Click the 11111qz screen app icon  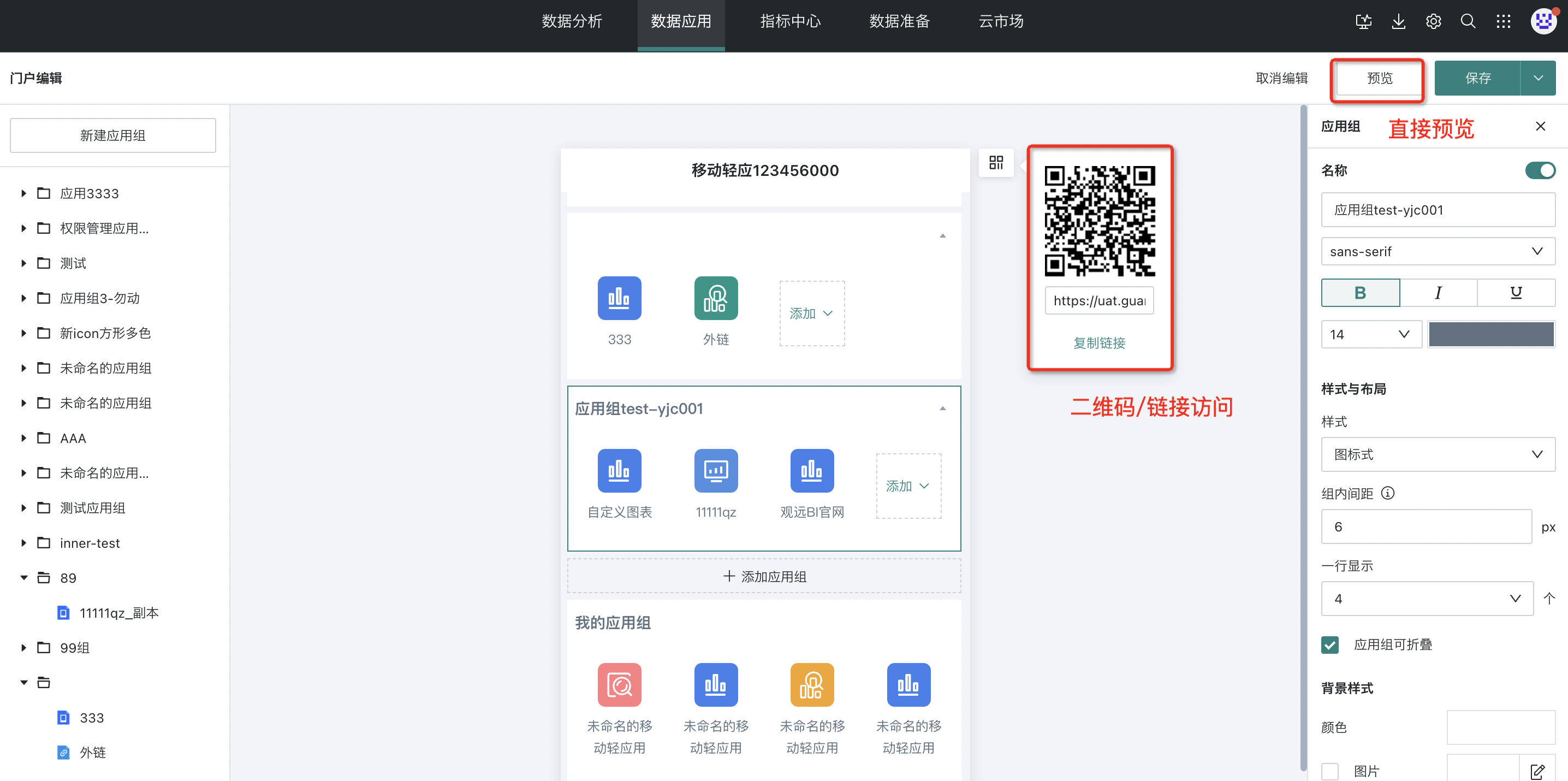pos(715,471)
